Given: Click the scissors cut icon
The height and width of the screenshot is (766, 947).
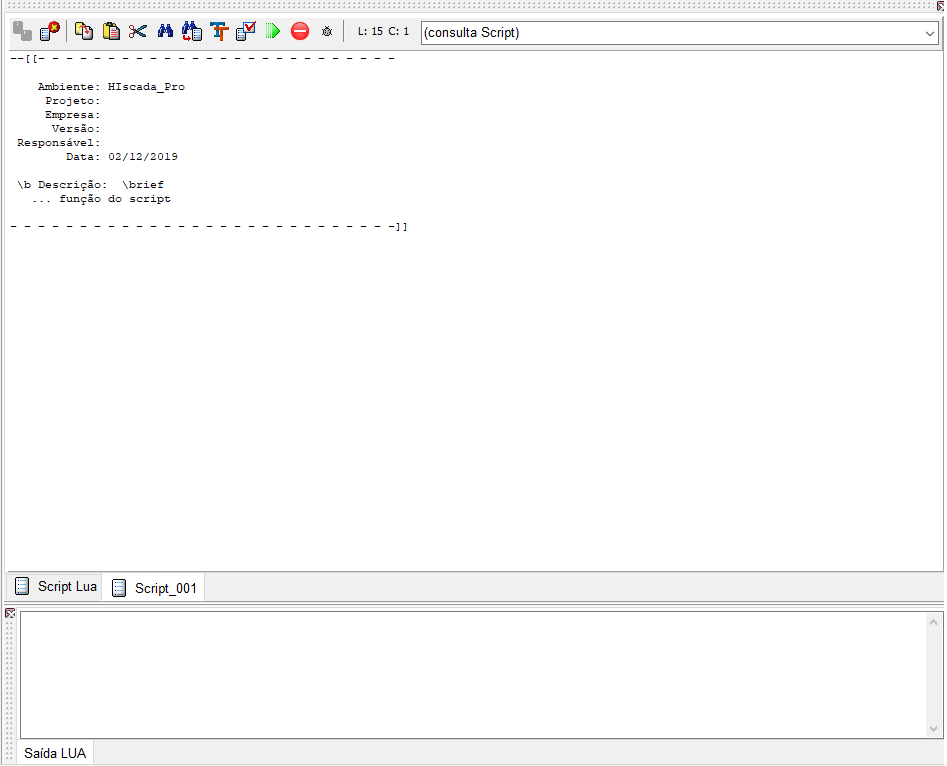Looking at the screenshot, I should click(x=138, y=31).
